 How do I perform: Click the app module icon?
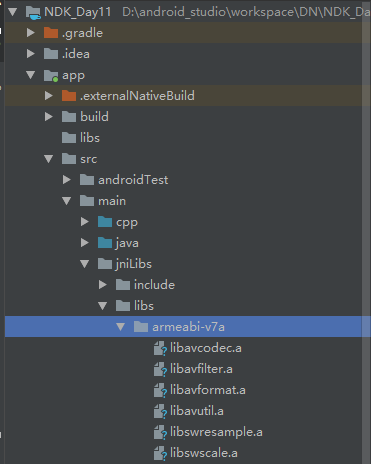coord(51,75)
